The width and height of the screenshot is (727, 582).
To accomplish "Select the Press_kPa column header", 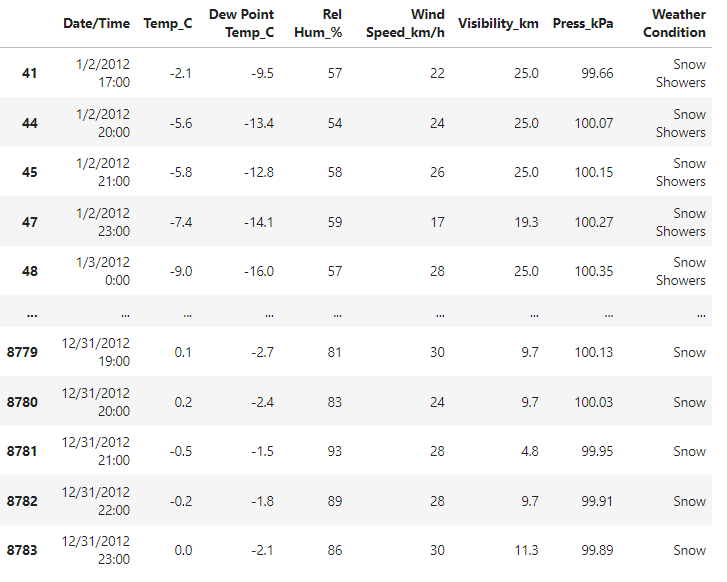I will click(x=583, y=23).
